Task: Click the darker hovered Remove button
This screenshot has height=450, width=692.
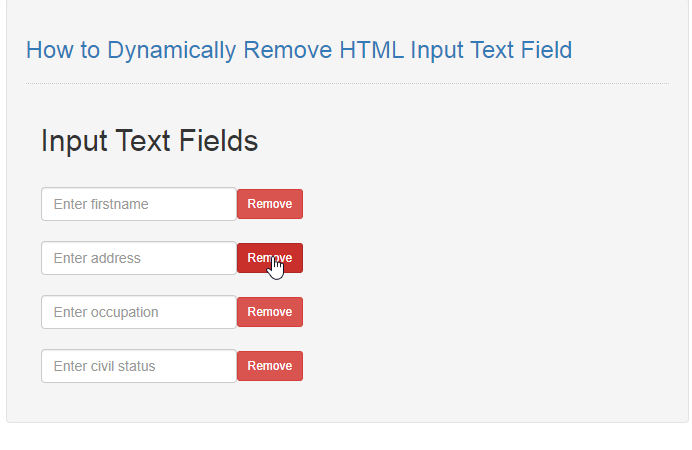Action: pos(270,258)
